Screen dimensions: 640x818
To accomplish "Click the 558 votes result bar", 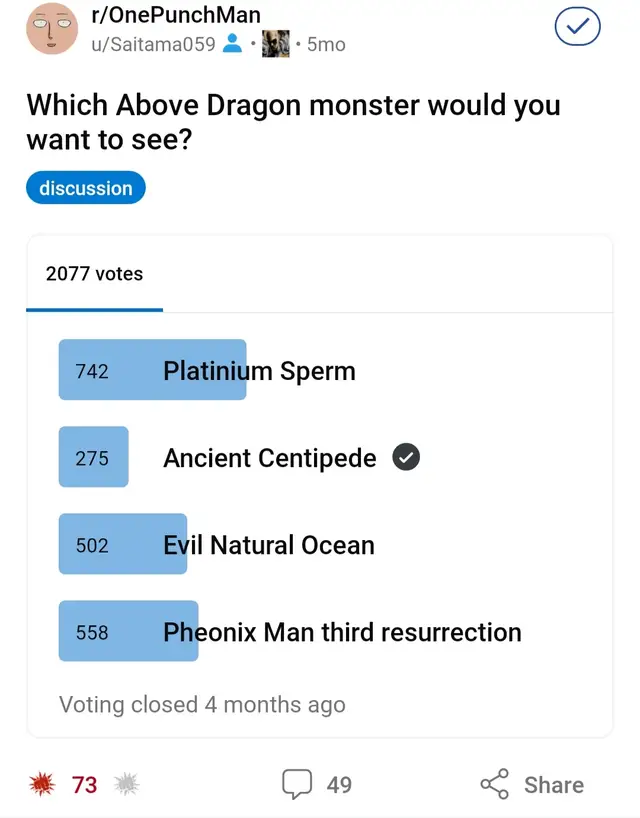I will point(128,632).
